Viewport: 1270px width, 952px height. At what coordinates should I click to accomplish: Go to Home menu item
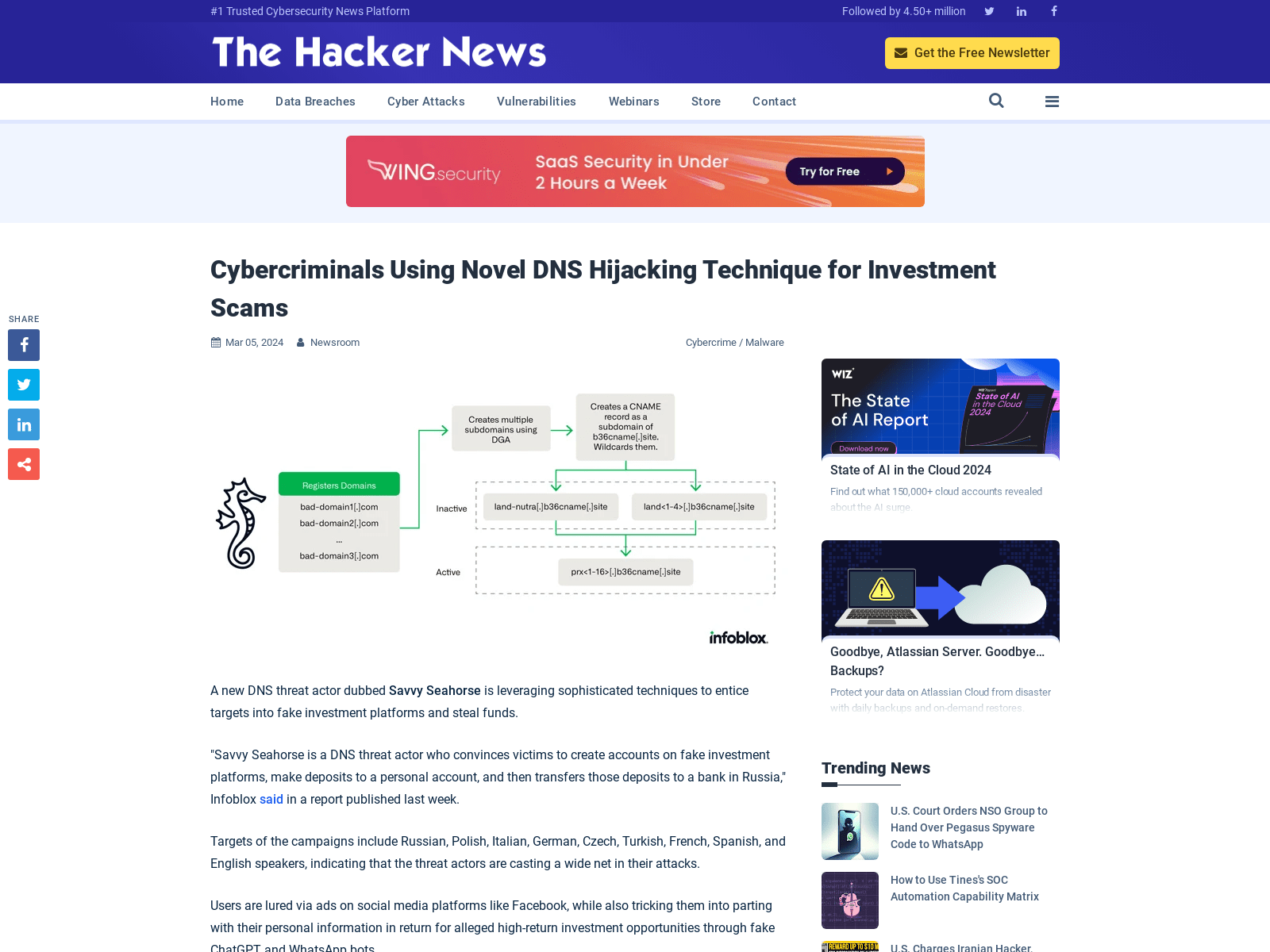[227, 102]
